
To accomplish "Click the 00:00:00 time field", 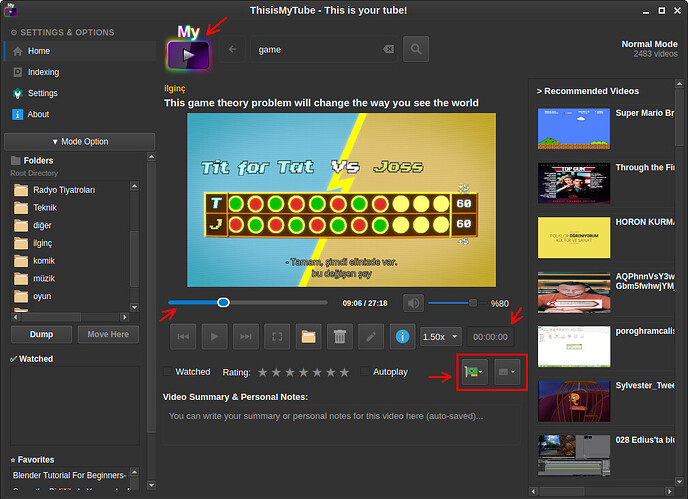I will tap(490, 337).
